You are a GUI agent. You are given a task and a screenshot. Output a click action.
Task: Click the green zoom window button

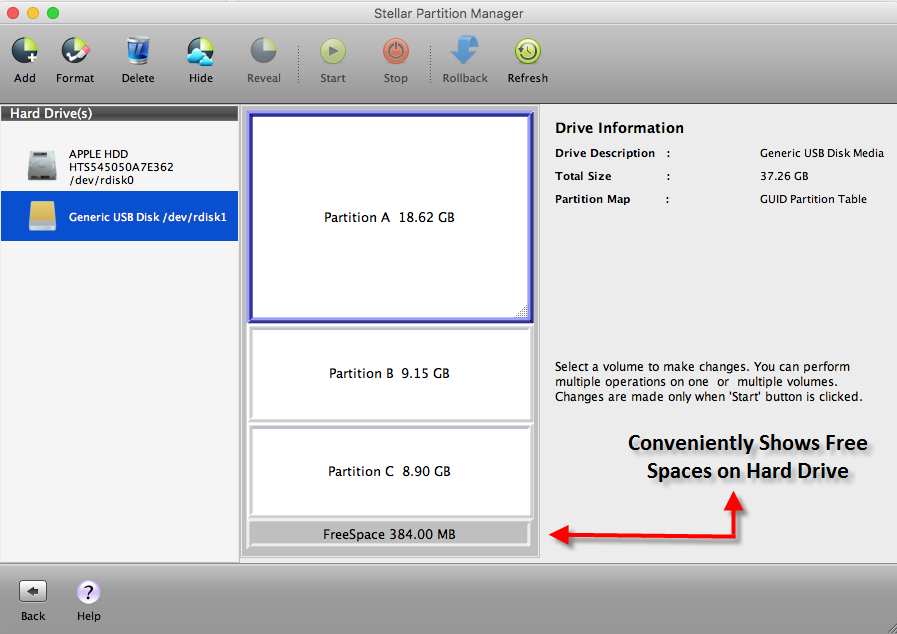pos(53,13)
